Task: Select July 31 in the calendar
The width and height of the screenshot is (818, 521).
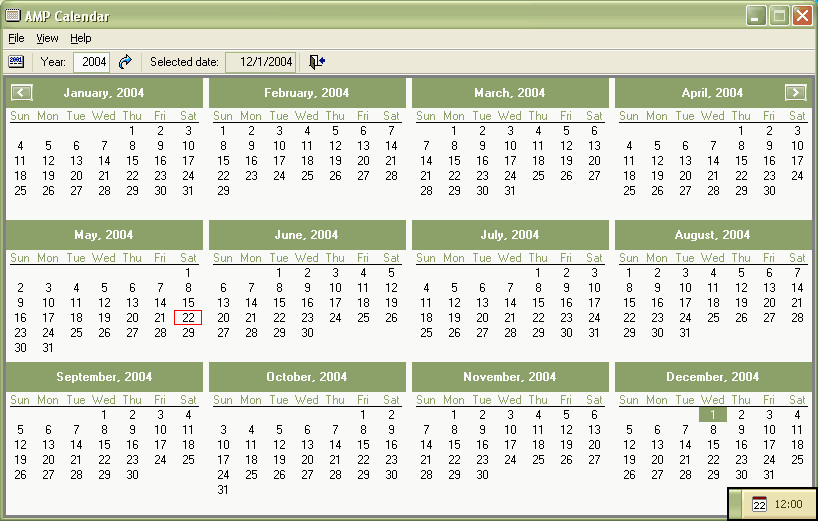Action: click(594, 333)
